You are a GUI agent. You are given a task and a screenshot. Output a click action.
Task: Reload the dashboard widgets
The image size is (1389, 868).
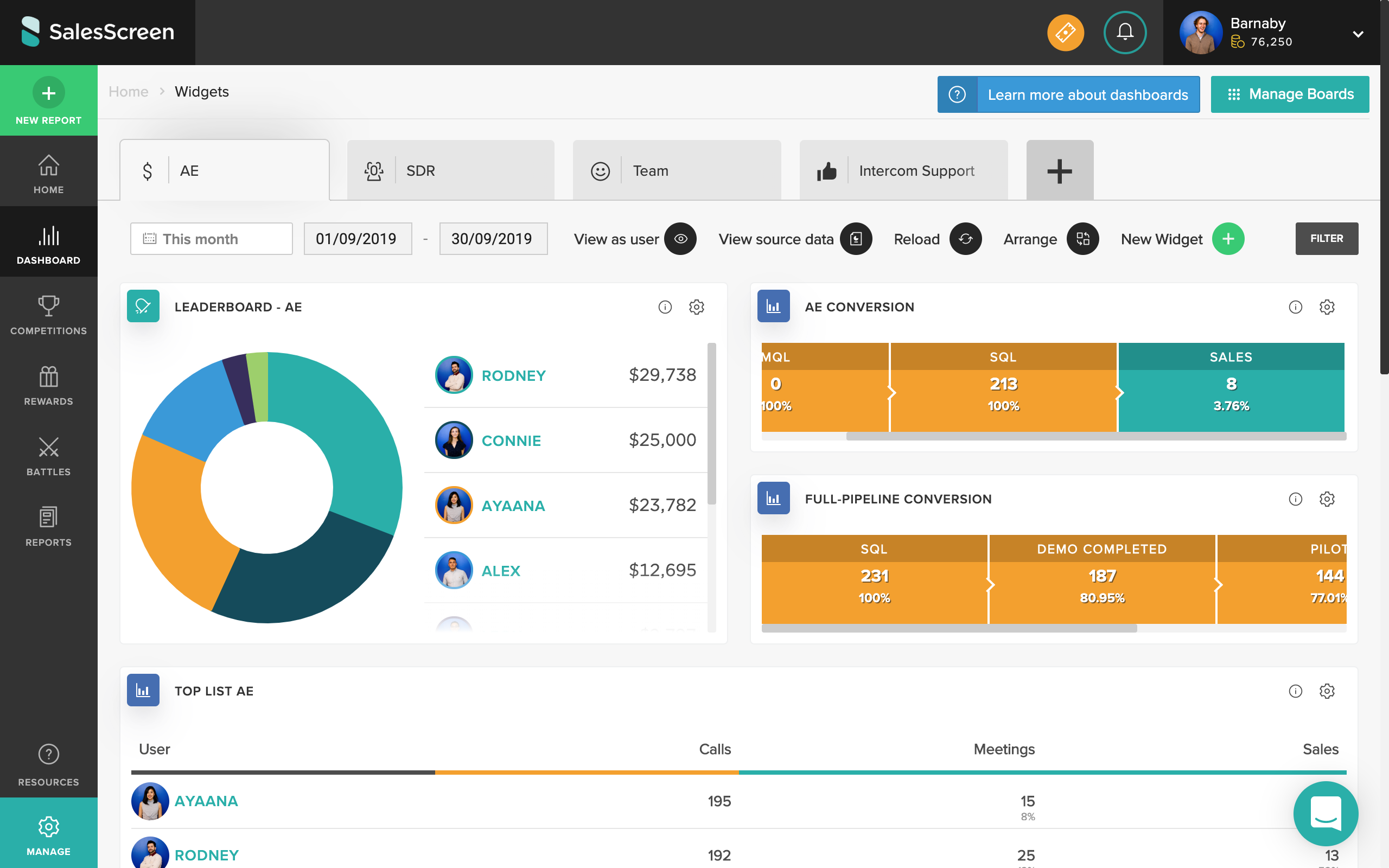[x=965, y=239]
